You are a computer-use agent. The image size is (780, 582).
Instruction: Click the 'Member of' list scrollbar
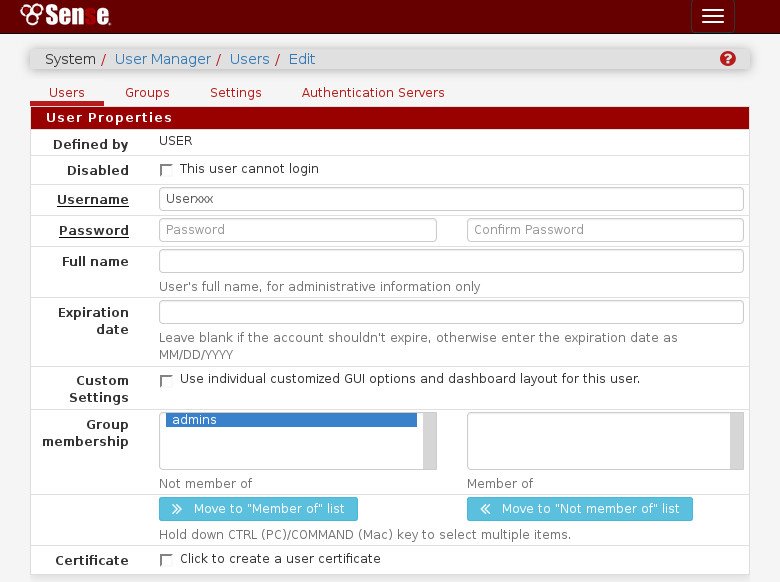737,440
